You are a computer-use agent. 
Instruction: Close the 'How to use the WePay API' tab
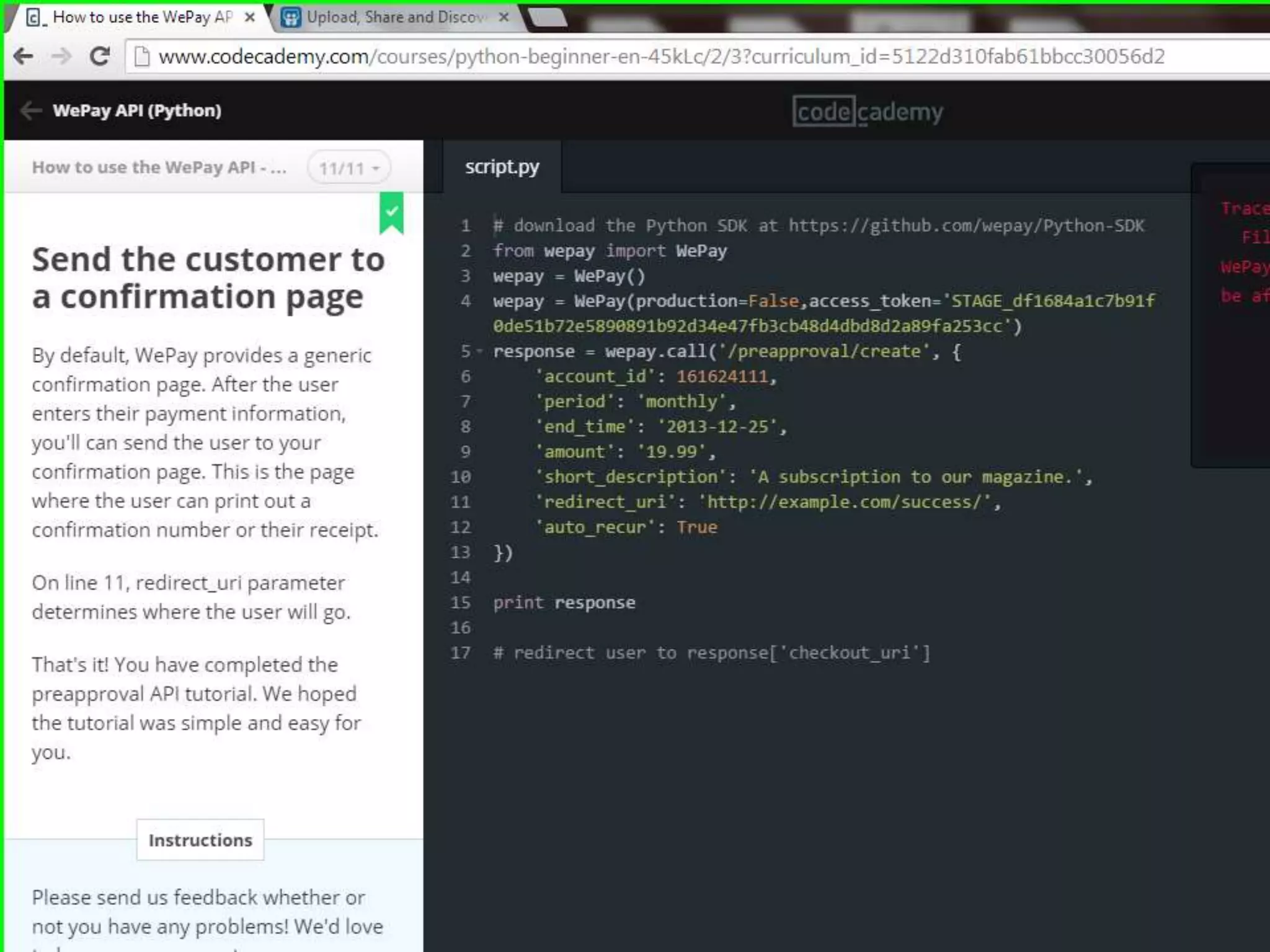(x=250, y=17)
